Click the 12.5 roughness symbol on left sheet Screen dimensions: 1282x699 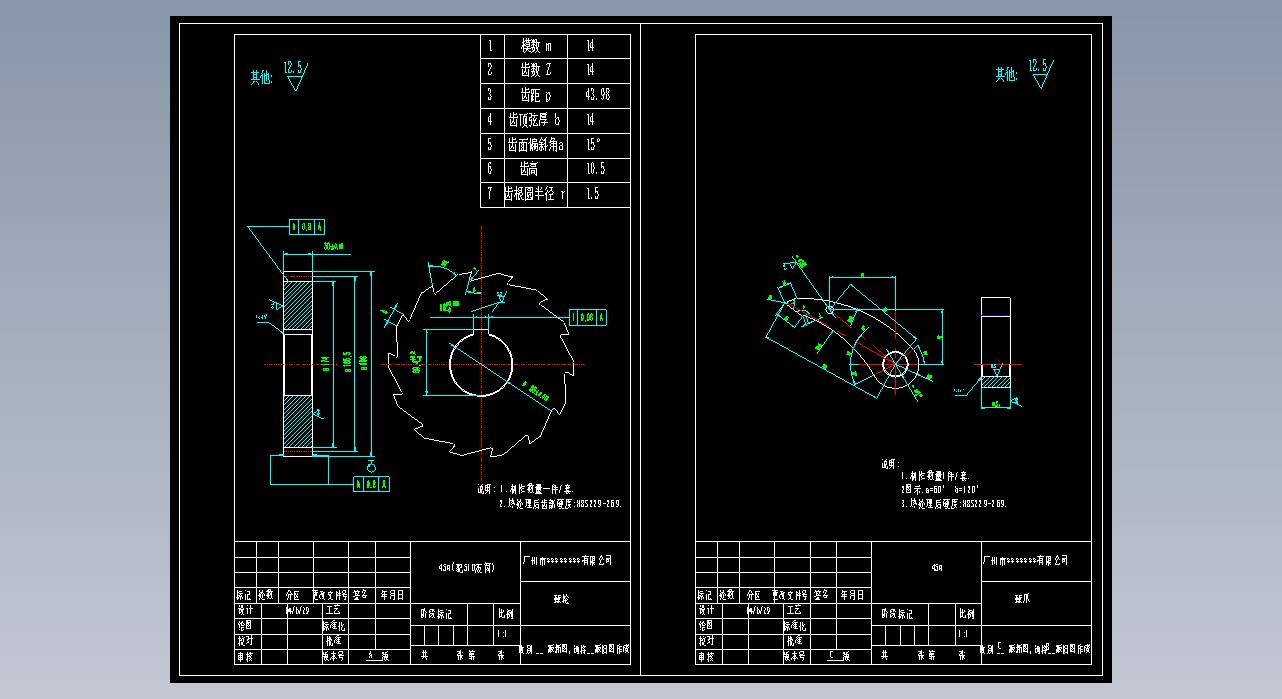(x=294, y=75)
